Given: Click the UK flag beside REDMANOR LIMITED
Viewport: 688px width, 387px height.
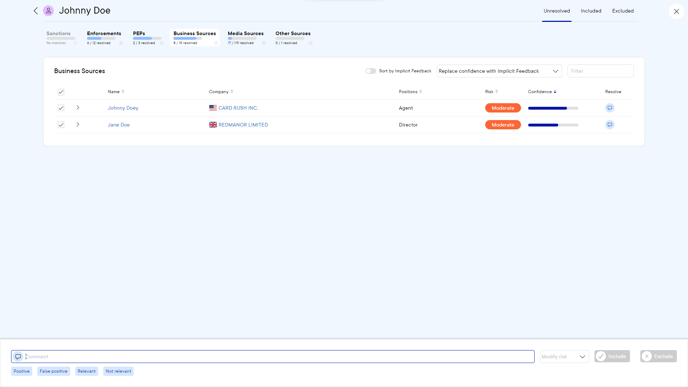Looking at the screenshot, I should (213, 125).
